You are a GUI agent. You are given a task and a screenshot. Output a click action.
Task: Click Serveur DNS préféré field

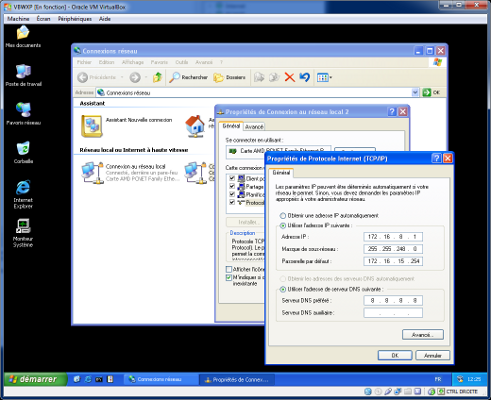pos(393,300)
